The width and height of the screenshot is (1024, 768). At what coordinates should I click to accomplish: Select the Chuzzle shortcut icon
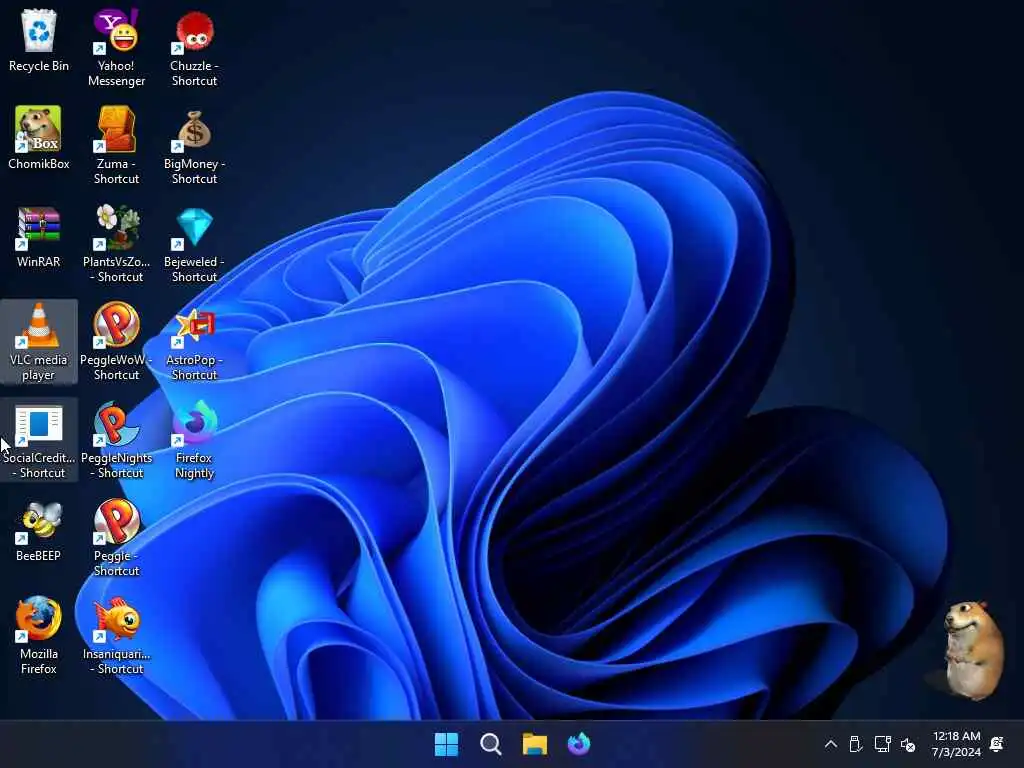click(x=194, y=47)
